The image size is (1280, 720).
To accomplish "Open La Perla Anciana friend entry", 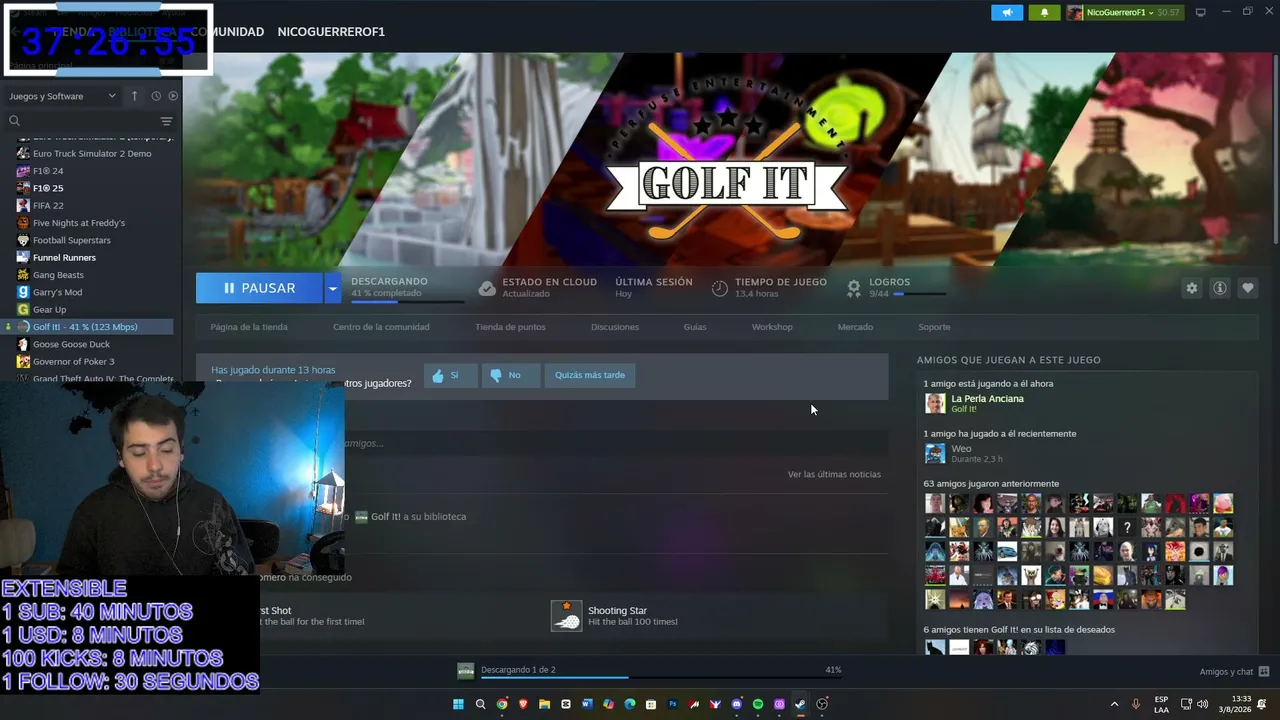I will tap(987, 403).
